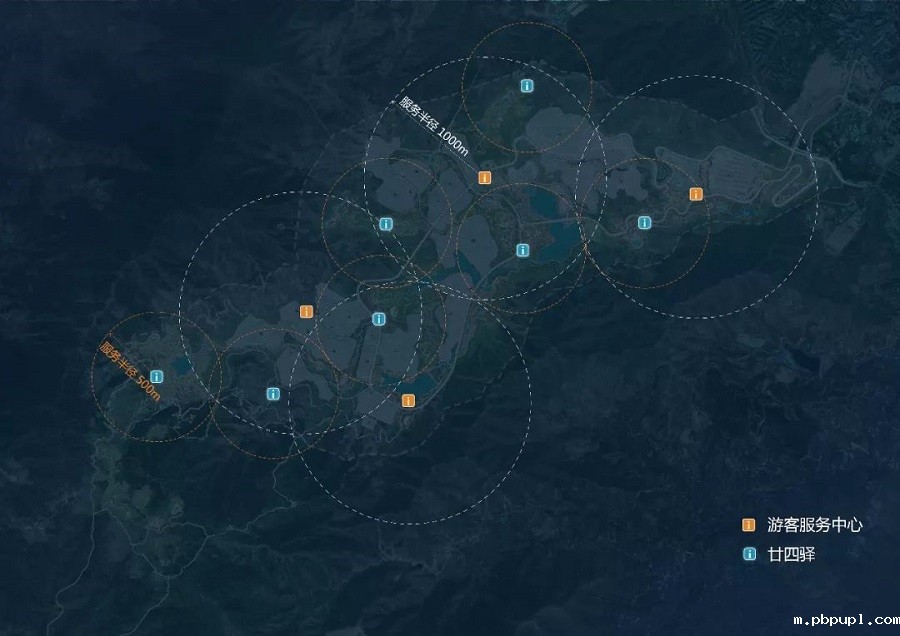Select the blue marker next to the central teal lake
900x636 pixels.
[x=522, y=250]
